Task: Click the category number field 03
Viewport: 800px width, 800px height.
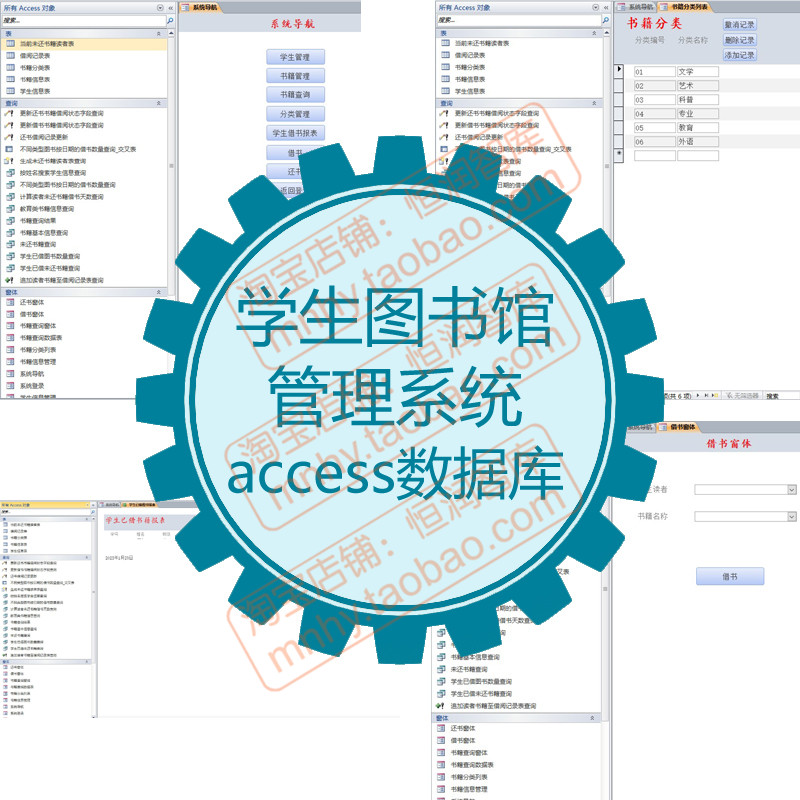Action: point(655,99)
